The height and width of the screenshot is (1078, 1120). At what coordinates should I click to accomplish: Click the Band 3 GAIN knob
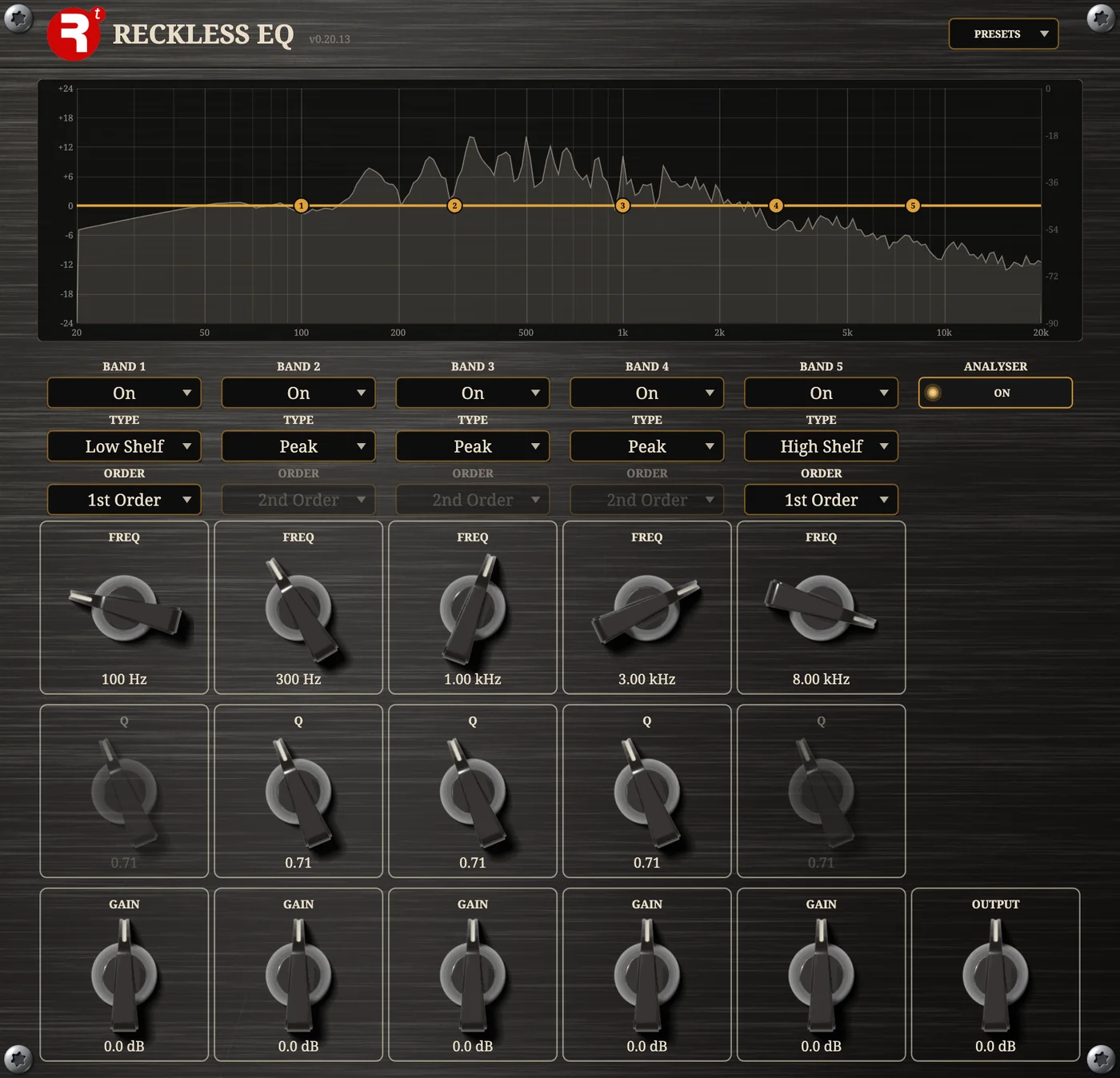[x=473, y=975]
